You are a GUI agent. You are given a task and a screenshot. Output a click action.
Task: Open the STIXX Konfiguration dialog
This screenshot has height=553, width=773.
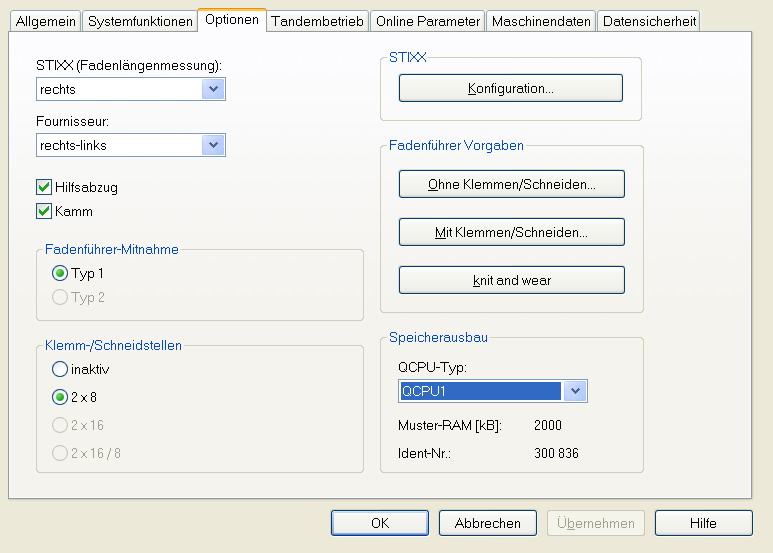click(510, 89)
